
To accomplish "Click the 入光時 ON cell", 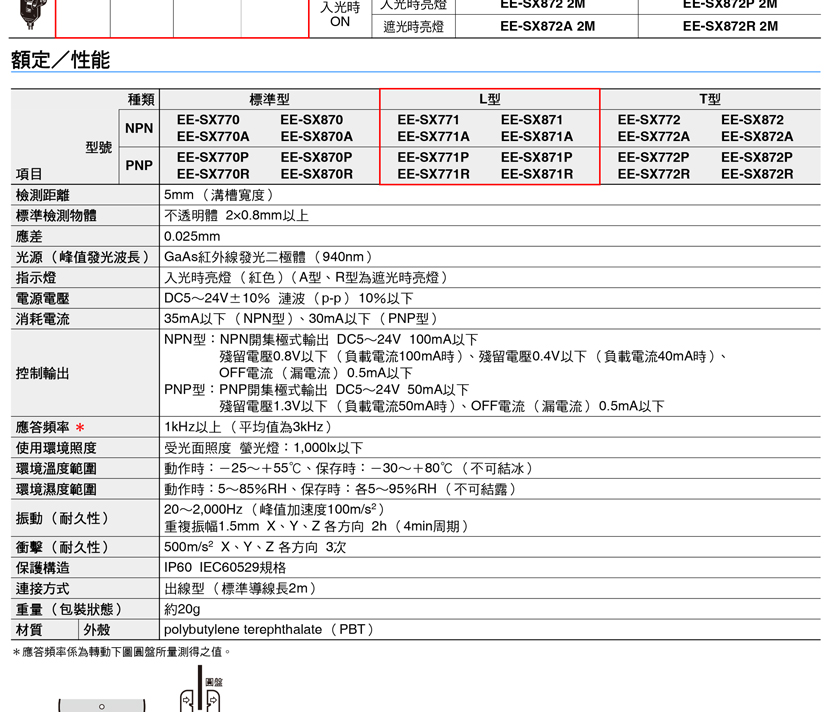I will (340, 15).
